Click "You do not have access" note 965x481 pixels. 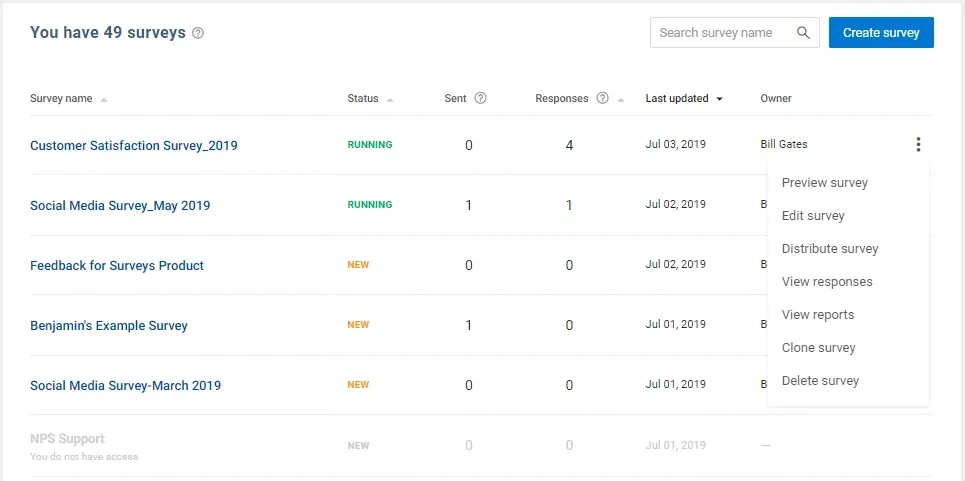[x=84, y=457]
